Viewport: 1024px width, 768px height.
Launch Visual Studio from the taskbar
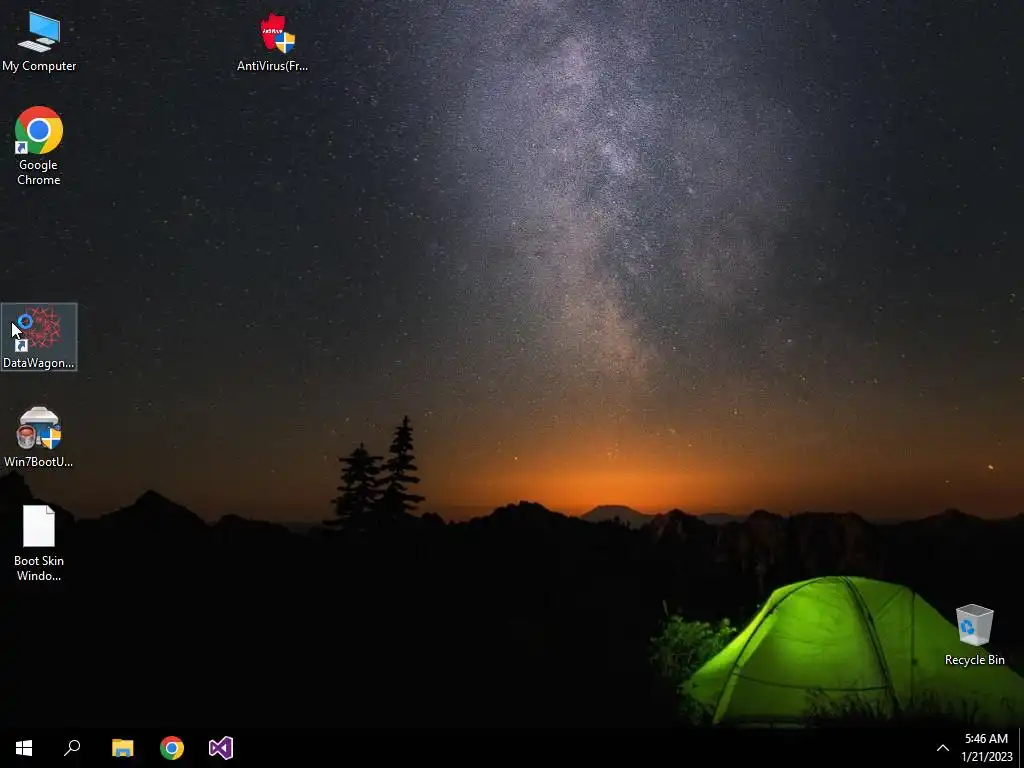[221, 748]
